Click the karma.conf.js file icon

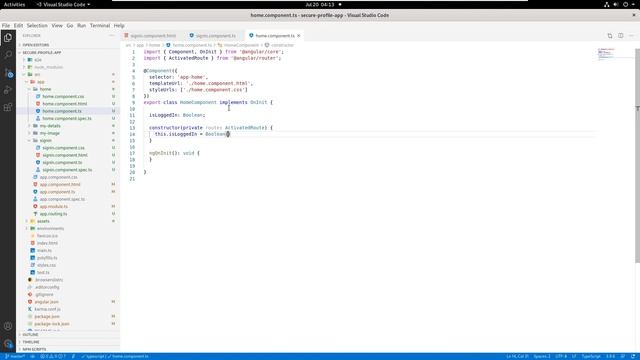[x=30, y=309]
